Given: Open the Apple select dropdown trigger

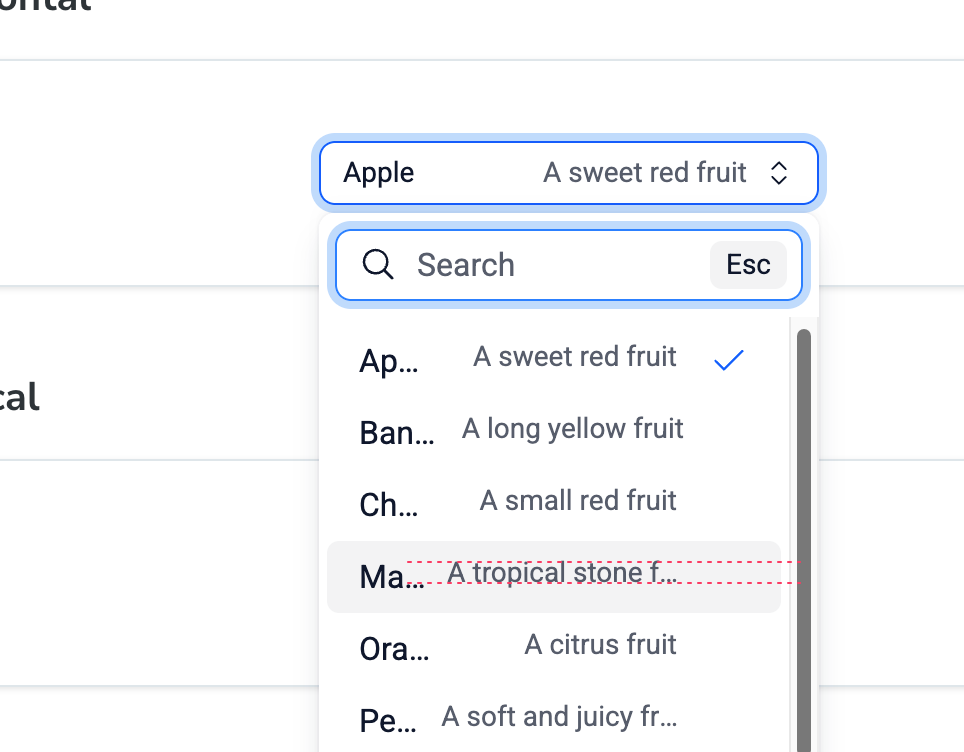Looking at the screenshot, I should pyautogui.click(x=569, y=173).
